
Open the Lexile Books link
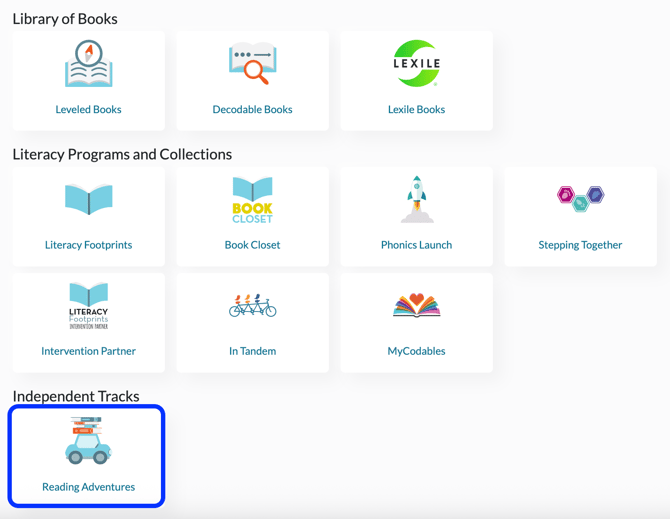tap(417, 109)
